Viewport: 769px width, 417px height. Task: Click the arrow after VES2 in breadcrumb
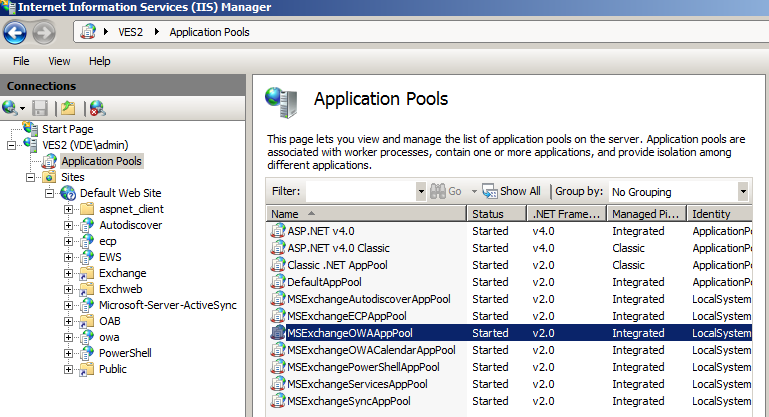tap(156, 32)
